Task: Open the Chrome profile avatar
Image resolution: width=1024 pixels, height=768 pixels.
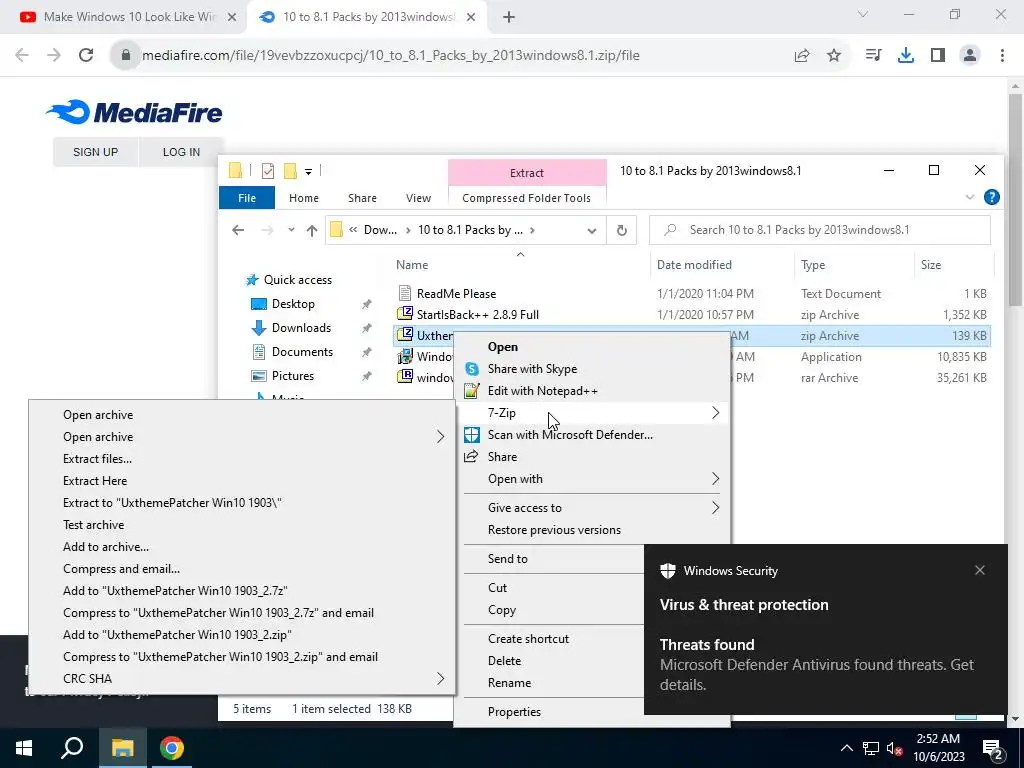Action: [x=970, y=56]
